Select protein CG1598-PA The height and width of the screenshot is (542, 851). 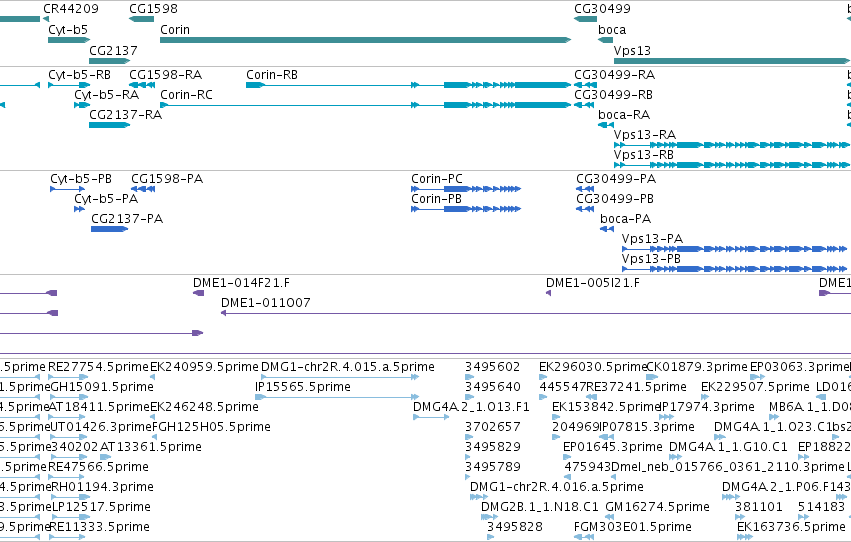(x=143, y=189)
